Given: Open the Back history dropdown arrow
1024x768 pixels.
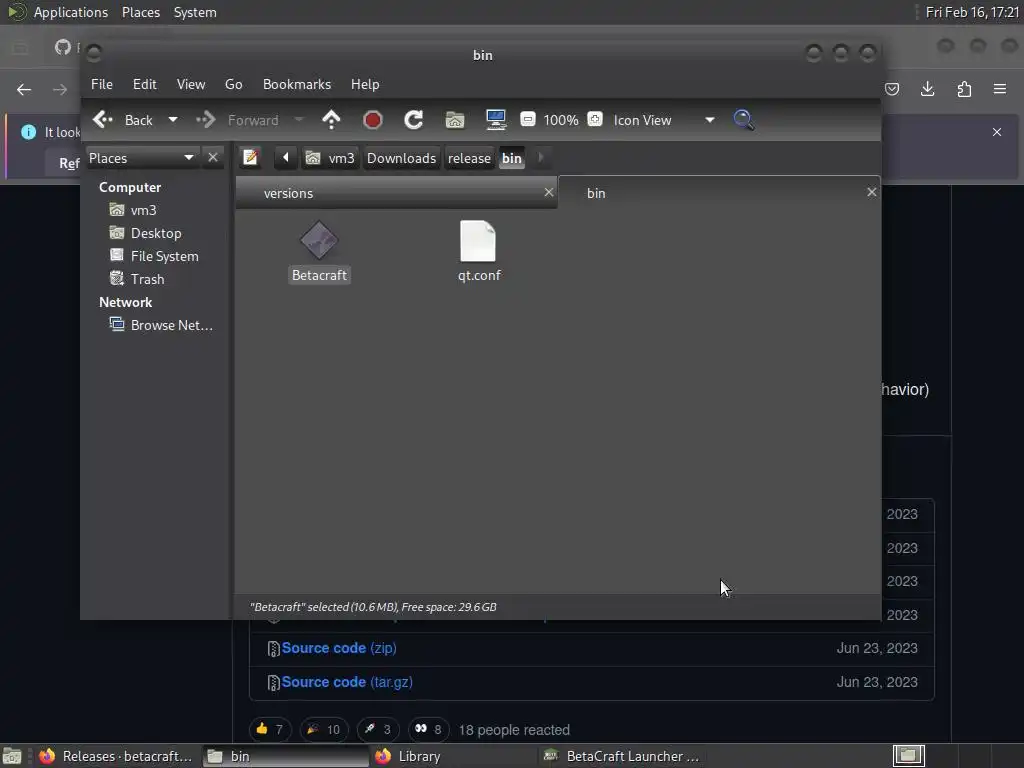Looking at the screenshot, I should click(172, 120).
